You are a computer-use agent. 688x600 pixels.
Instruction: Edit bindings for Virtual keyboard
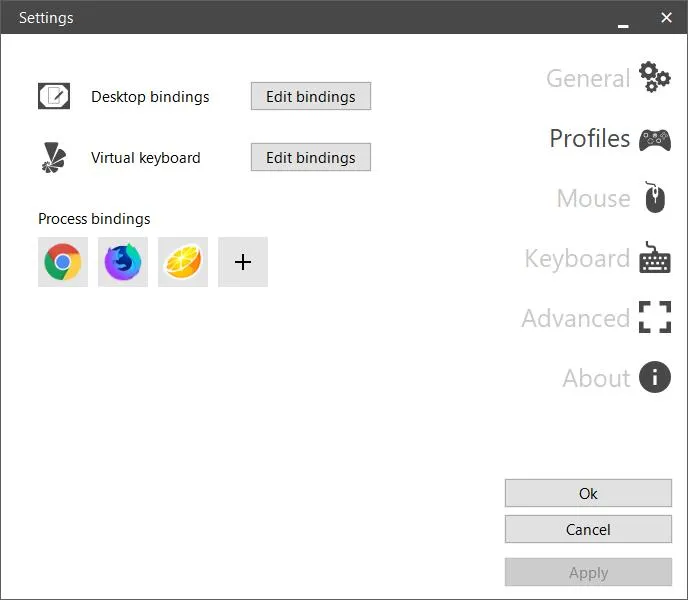(311, 157)
